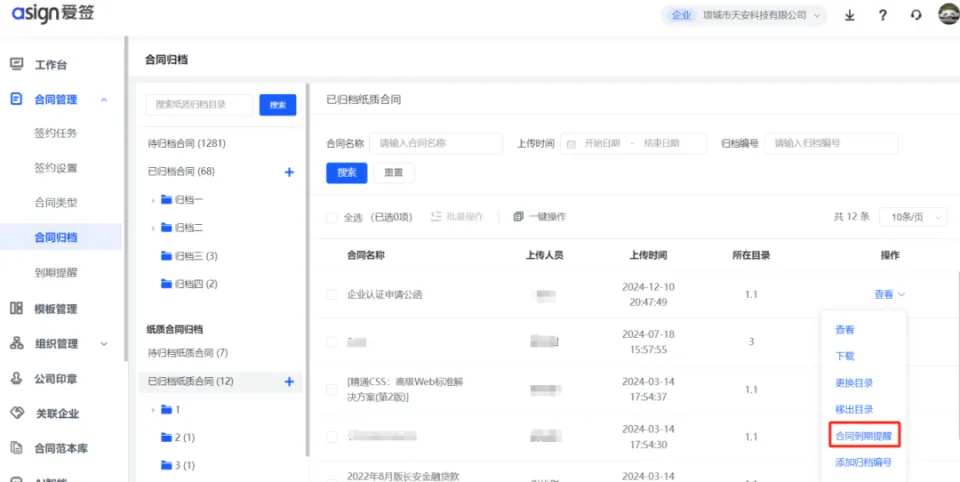The width and height of the screenshot is (960, 482).
Task: Click the 合同名称 input field
Action: point(436,143)
